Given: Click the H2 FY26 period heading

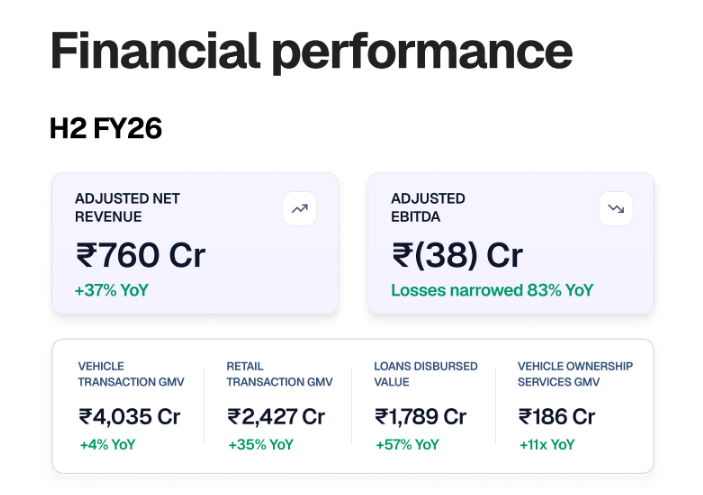Looking at the screenshot, I should 106,128.
